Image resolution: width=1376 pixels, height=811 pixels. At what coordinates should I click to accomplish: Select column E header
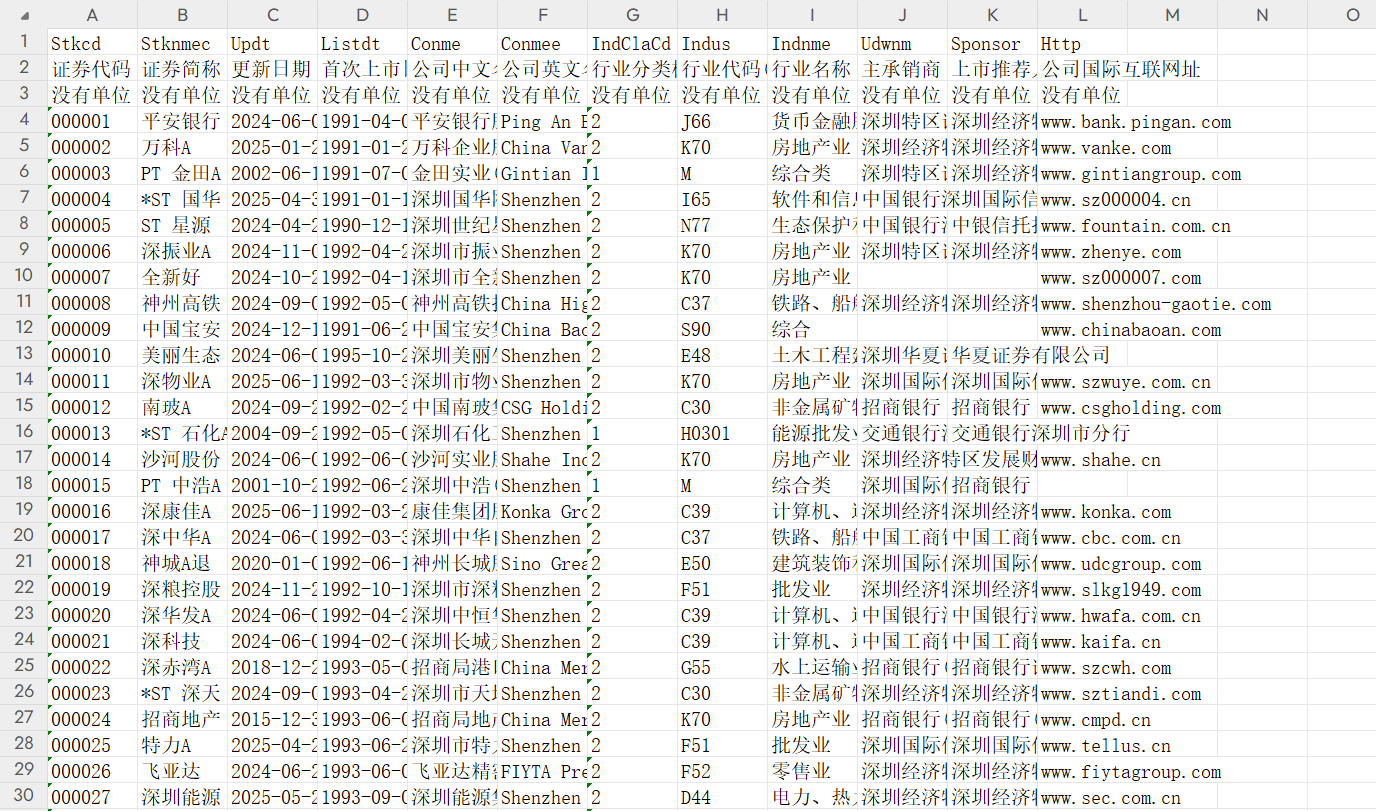tap(453, 15)
